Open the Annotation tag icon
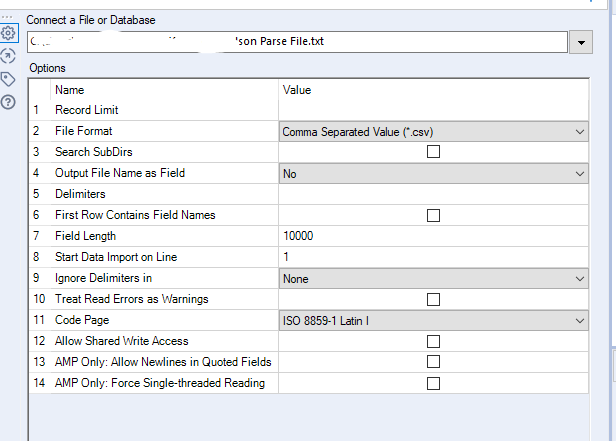Image resolution: width=616 pixels, height=441 pixels. (9, 79)
